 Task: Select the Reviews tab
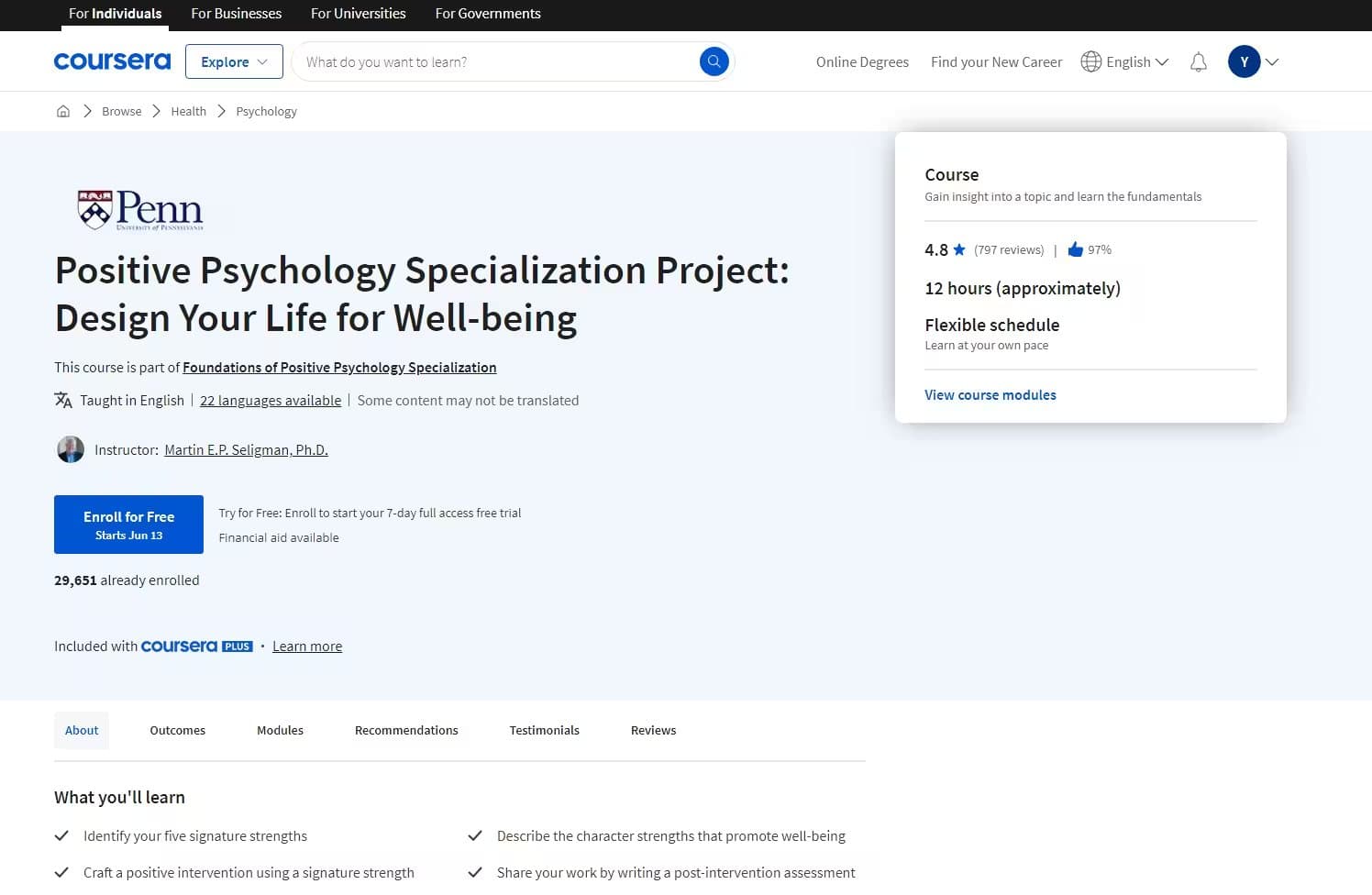coord(654,730)
